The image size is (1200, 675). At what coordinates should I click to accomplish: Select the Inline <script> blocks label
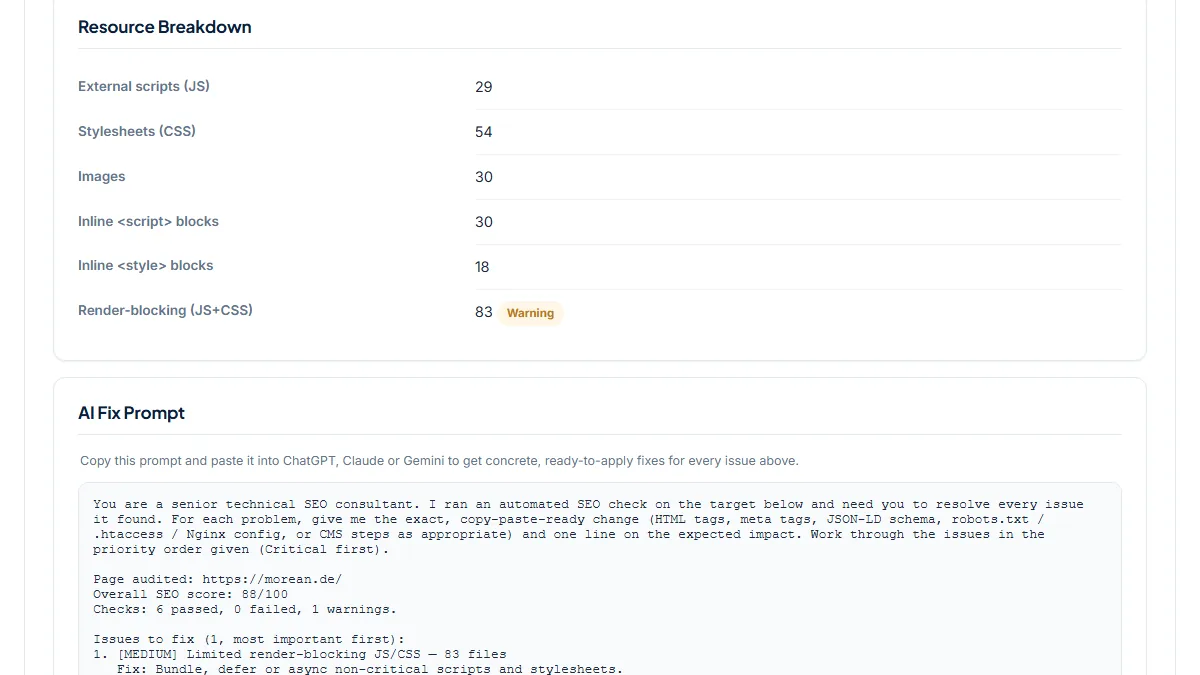[x=148, y=221]
